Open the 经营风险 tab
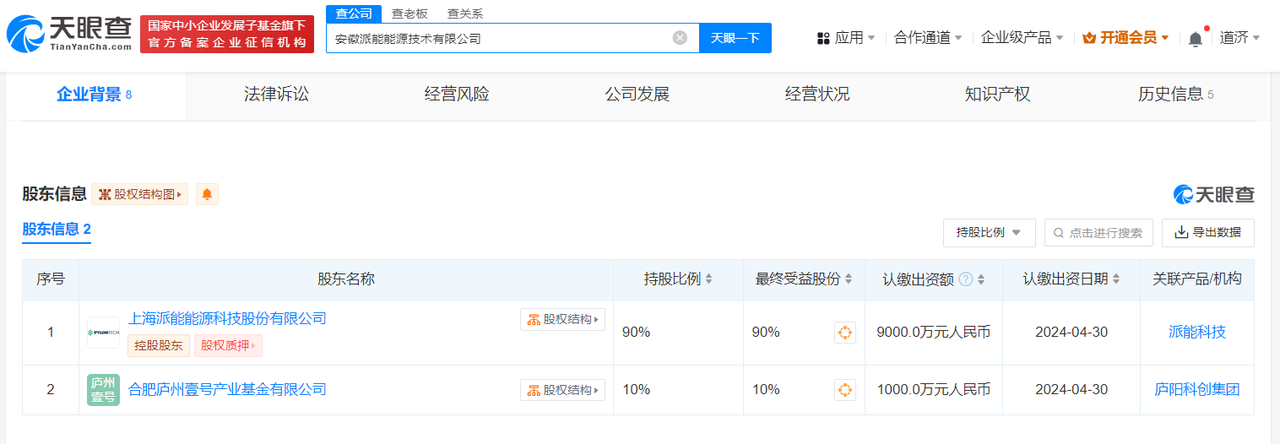Viewport: 1280px width, 444px height. (457, 95)
